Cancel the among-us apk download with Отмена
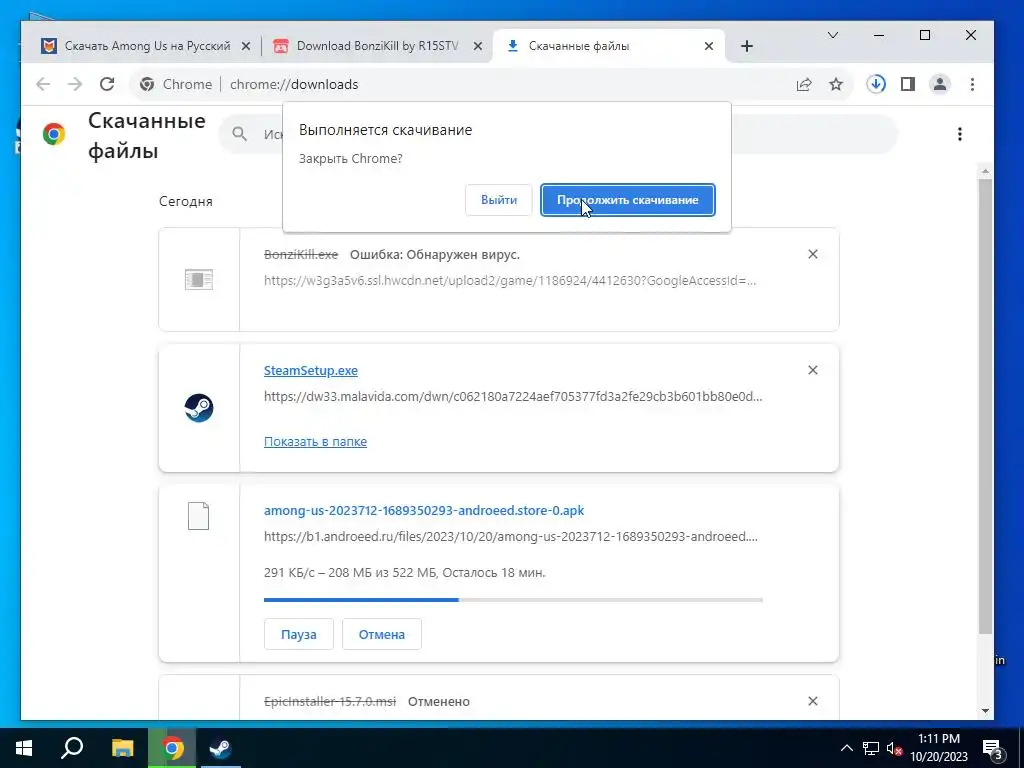Viewport: 1024px width, 768px height. (381, 634)
